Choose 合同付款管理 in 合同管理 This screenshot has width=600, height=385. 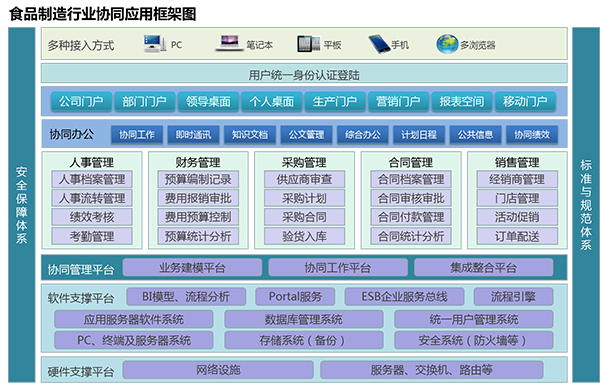pyautogui.click(x=411, y=217)
